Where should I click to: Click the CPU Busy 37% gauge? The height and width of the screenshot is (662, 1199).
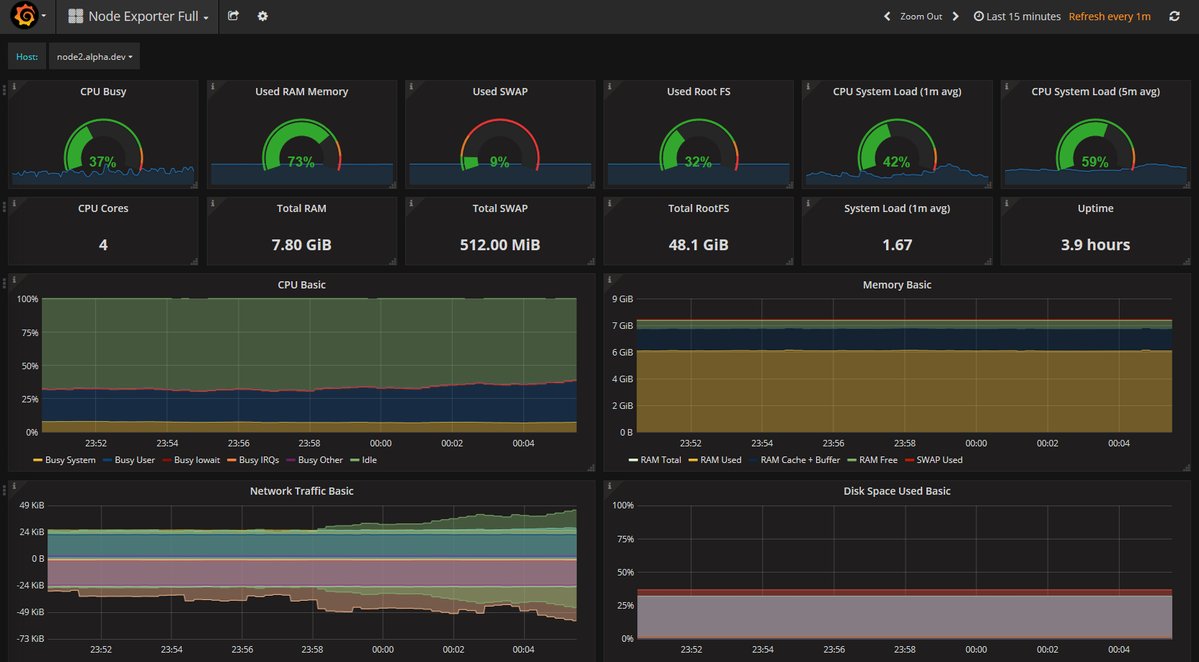(103, 145)
